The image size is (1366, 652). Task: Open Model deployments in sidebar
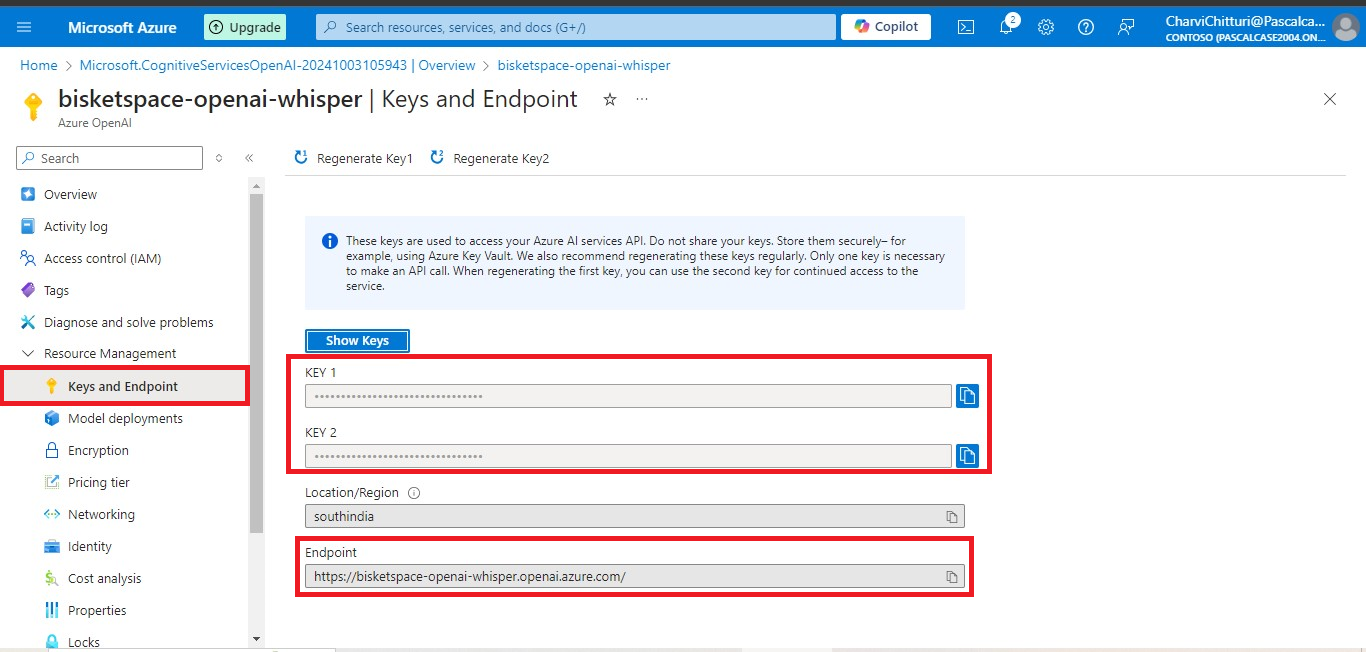[x=125, y=419]
